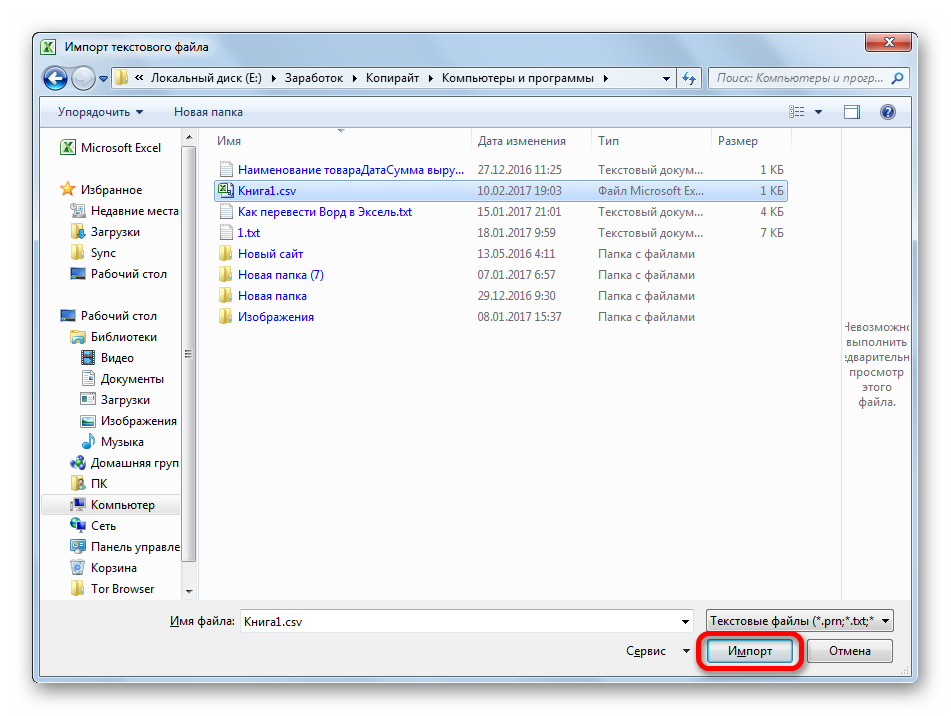951x716 pixels.
Task: Click the Back navigation arrow button
Action: point(56,78)
